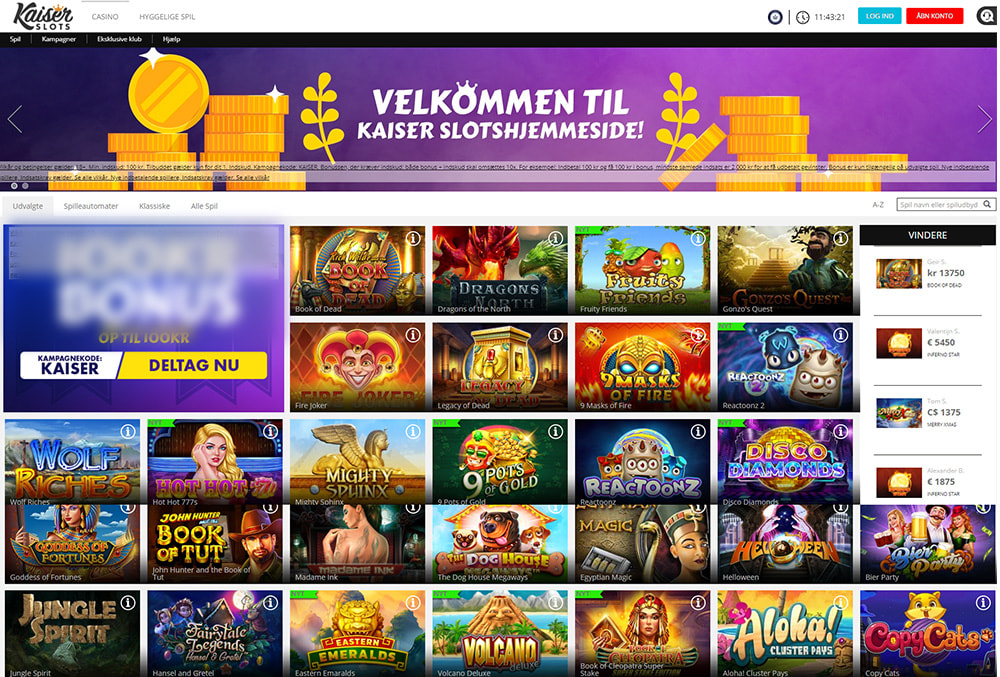The image size is (1000, 677).
Task: Open info icon on Copy Cats tile
Action: 983,602
